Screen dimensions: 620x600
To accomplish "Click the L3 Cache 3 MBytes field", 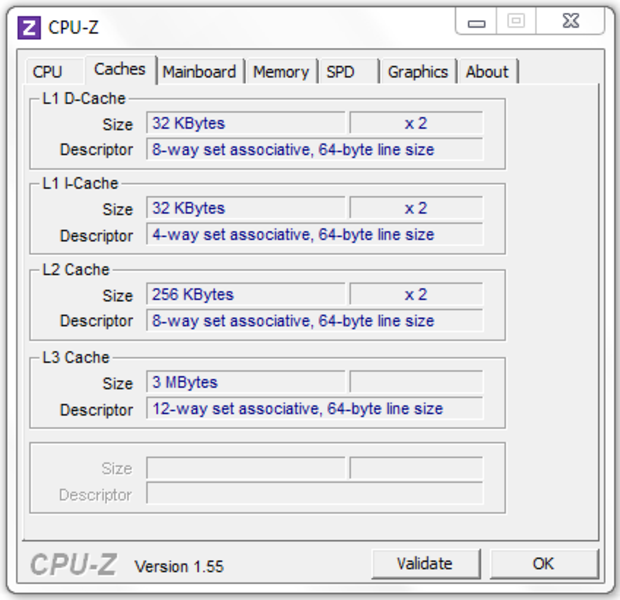I will click(x=246, y=382).
